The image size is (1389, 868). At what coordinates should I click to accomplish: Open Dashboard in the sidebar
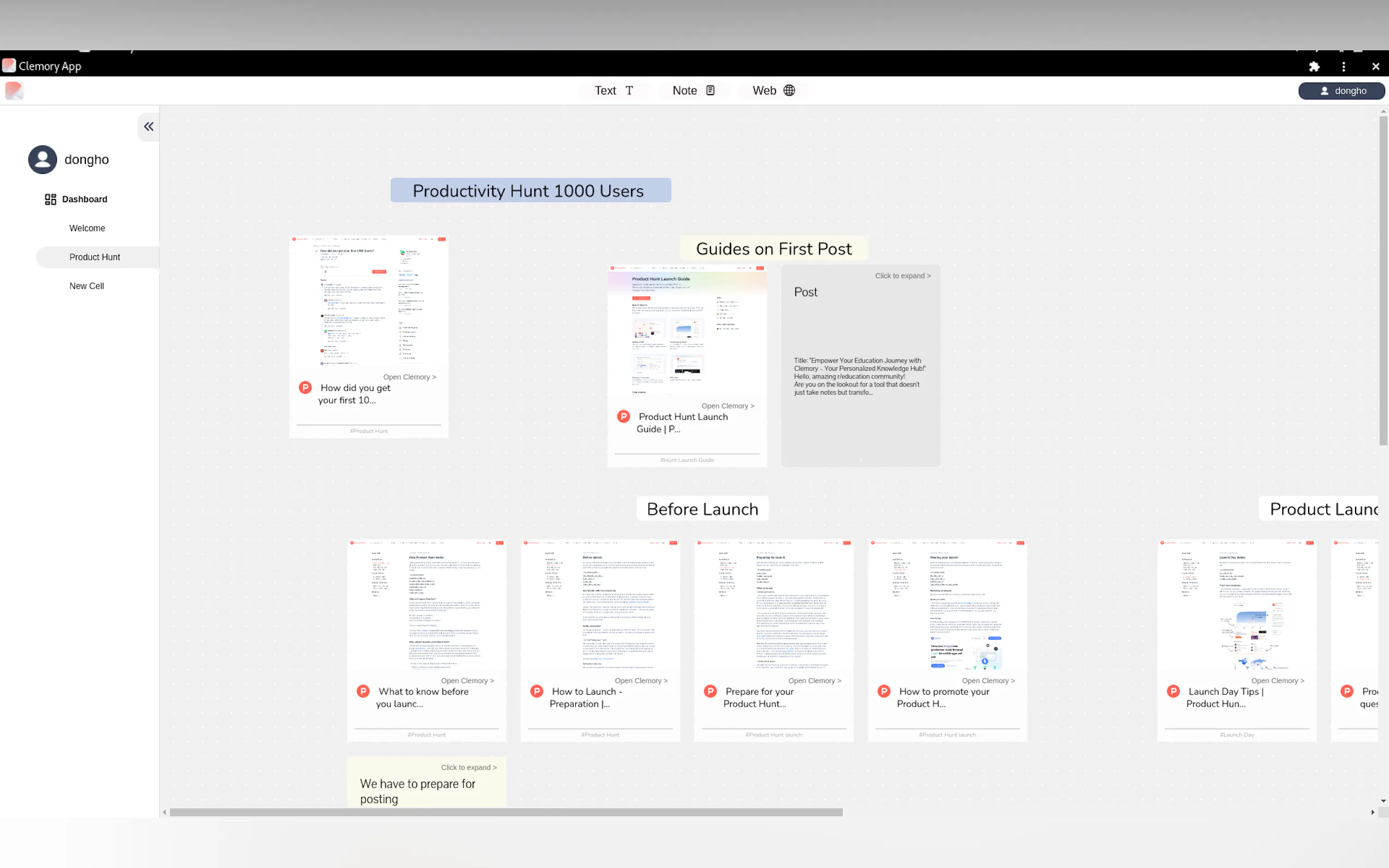click(x=84, y=199)
